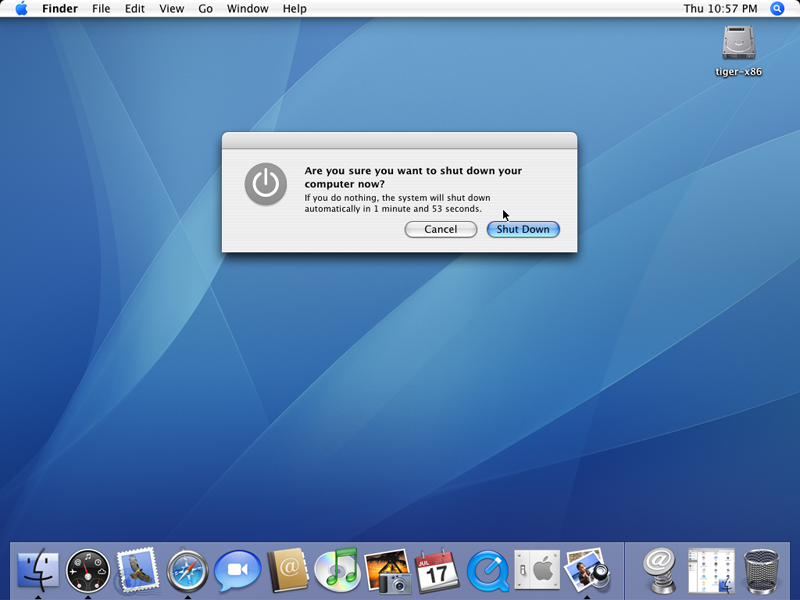Click the Spotlight search icon
Viewport: 800px width, 600px height.
[x=778, y=9]
